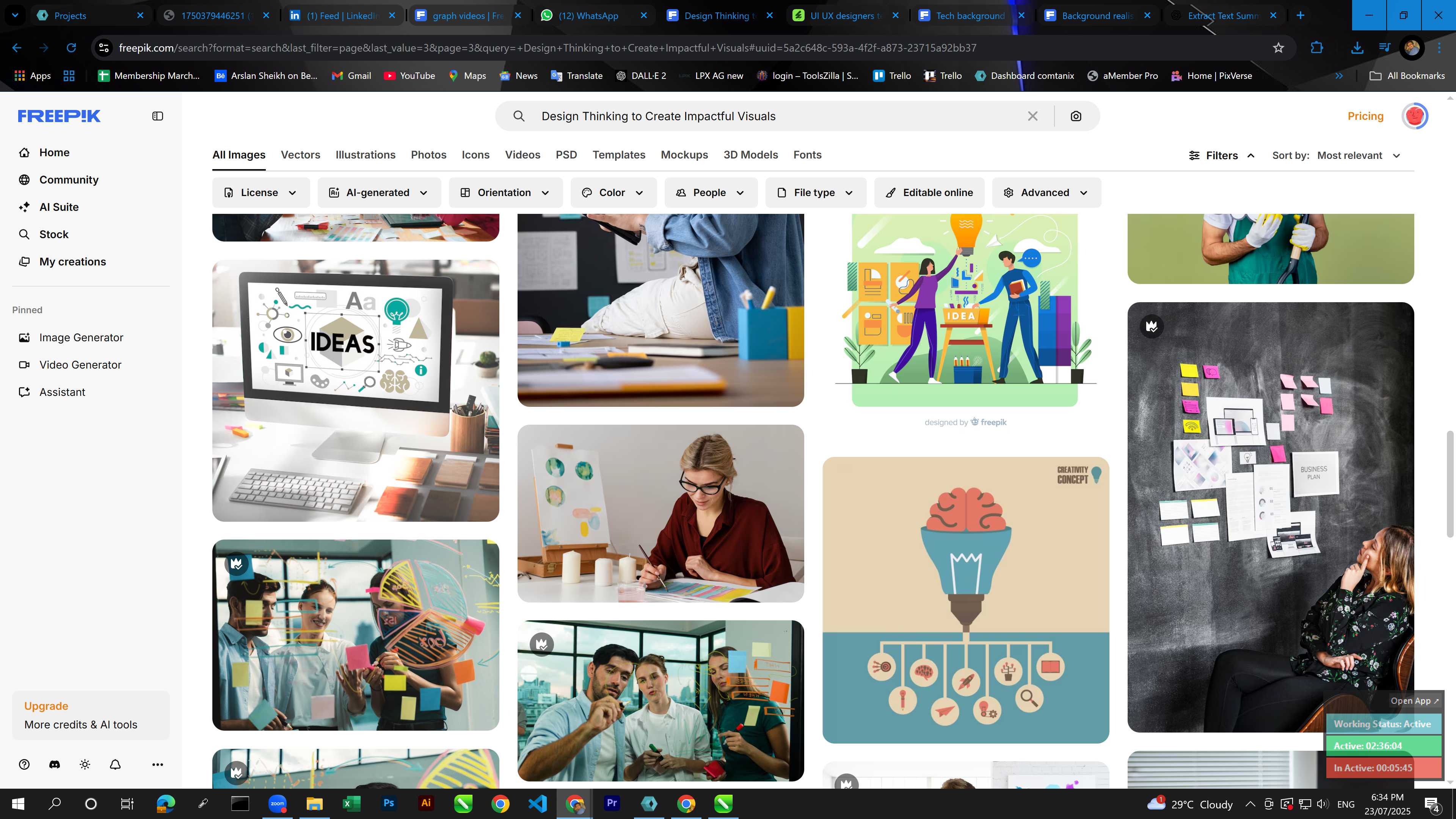
Task: Open Chrome menu three dots
Action: click(1439, 48)
